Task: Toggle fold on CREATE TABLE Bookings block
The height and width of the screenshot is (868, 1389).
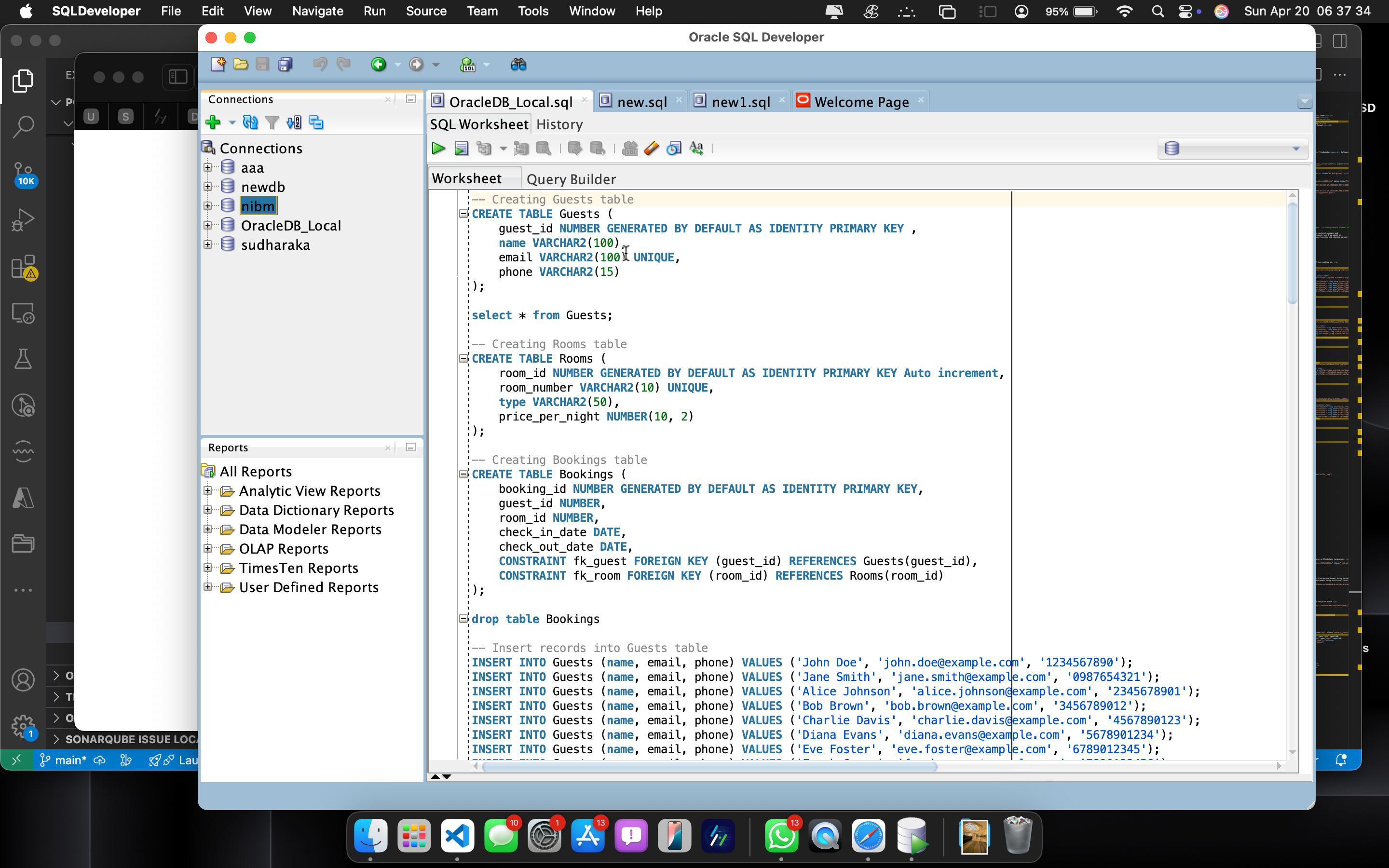Action: click(x=463, y=474)
